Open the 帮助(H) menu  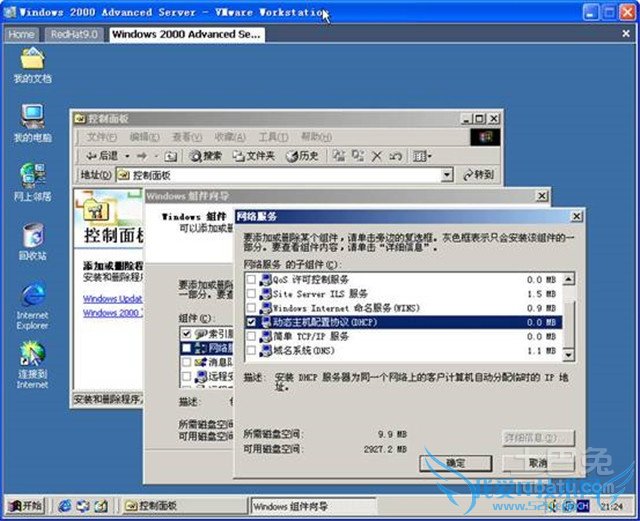(316, 137)
